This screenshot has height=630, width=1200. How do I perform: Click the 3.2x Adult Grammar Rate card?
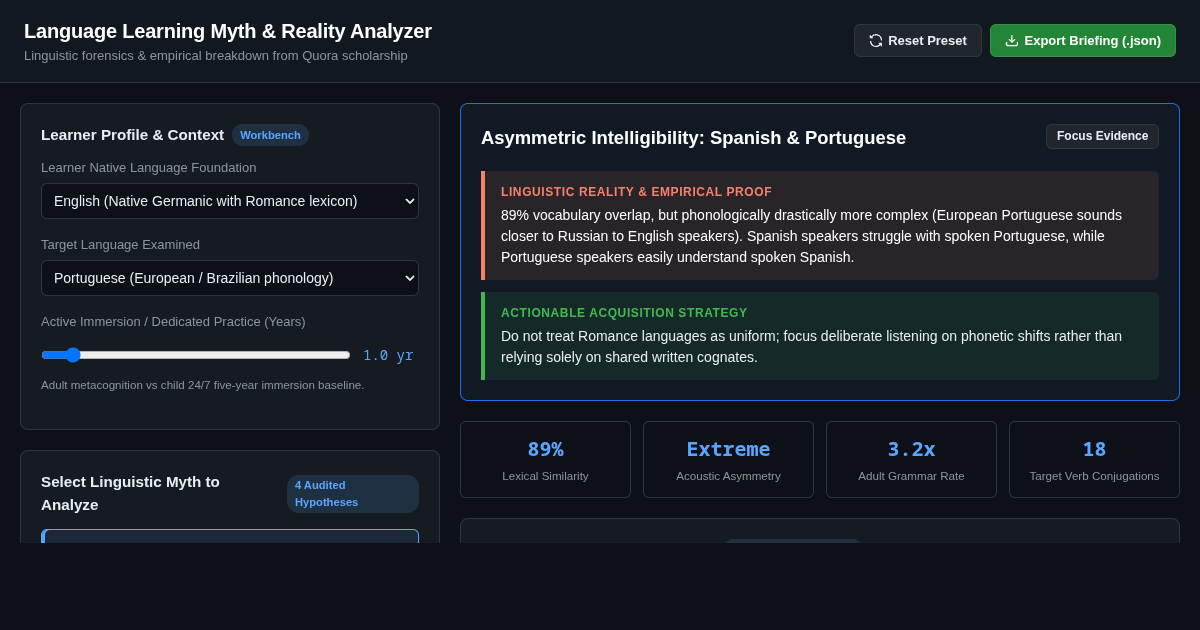point(911,459)
